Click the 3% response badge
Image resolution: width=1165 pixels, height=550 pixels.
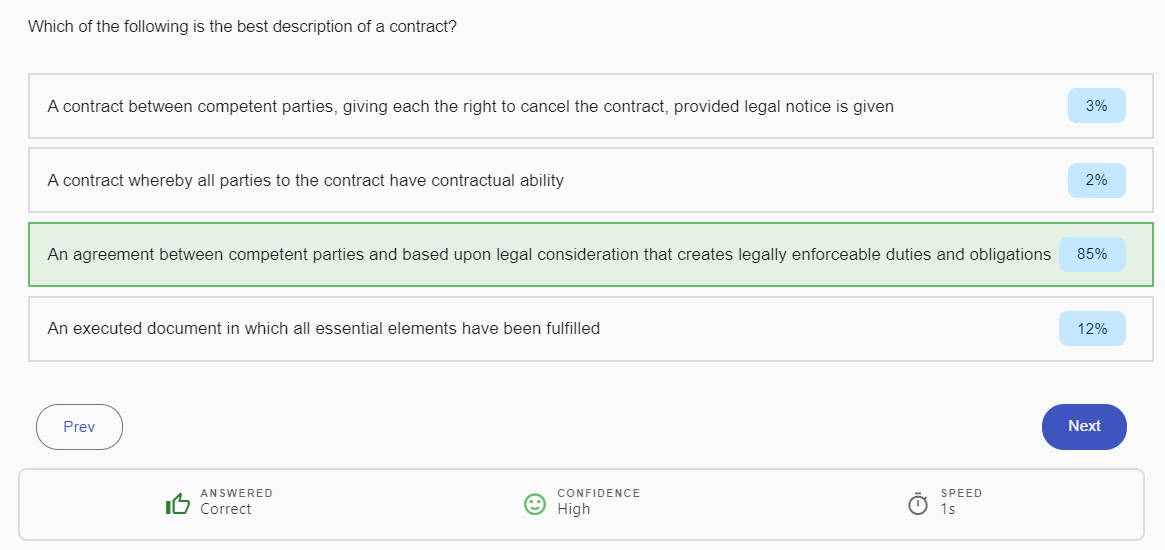1097,106
